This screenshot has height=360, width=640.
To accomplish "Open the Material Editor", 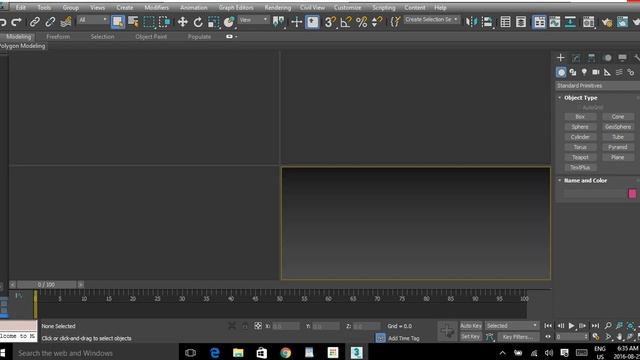I will [589, 22].
